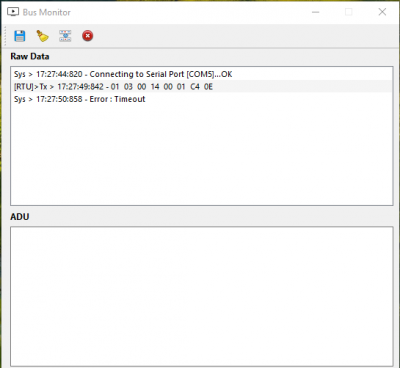Select the 'Connecting to Serial Port [COM5]...OK' row
This screenshot has width=400, height=368.
click(x=202, y=74)
